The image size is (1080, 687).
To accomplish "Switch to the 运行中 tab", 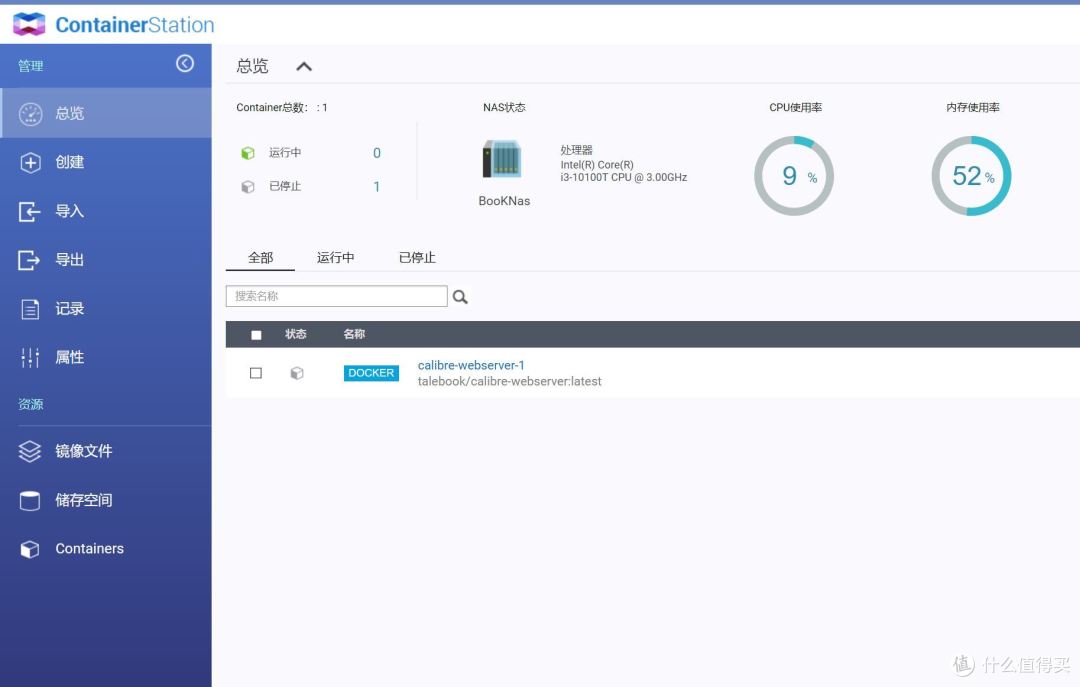I will point(335,258).
